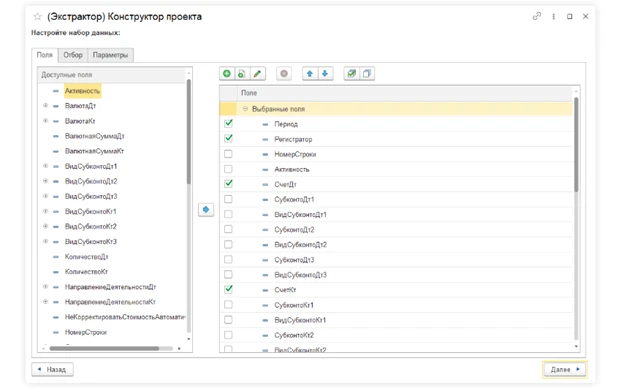Expand ВидСубконтоДт3 in available fields
Screen dimensions: 624x388
[x=45, y=196]
